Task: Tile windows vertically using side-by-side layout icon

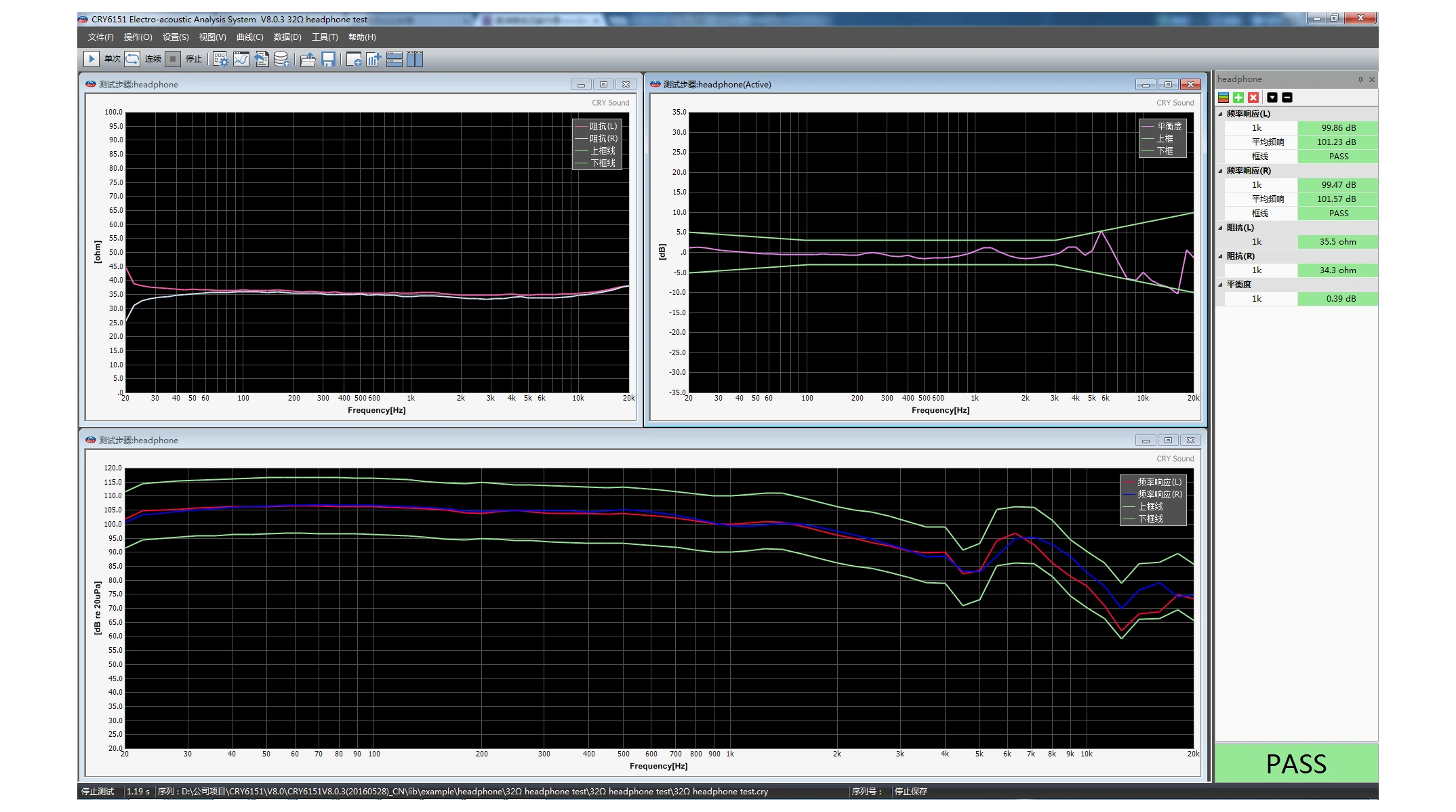Action: tap(414, 59)
